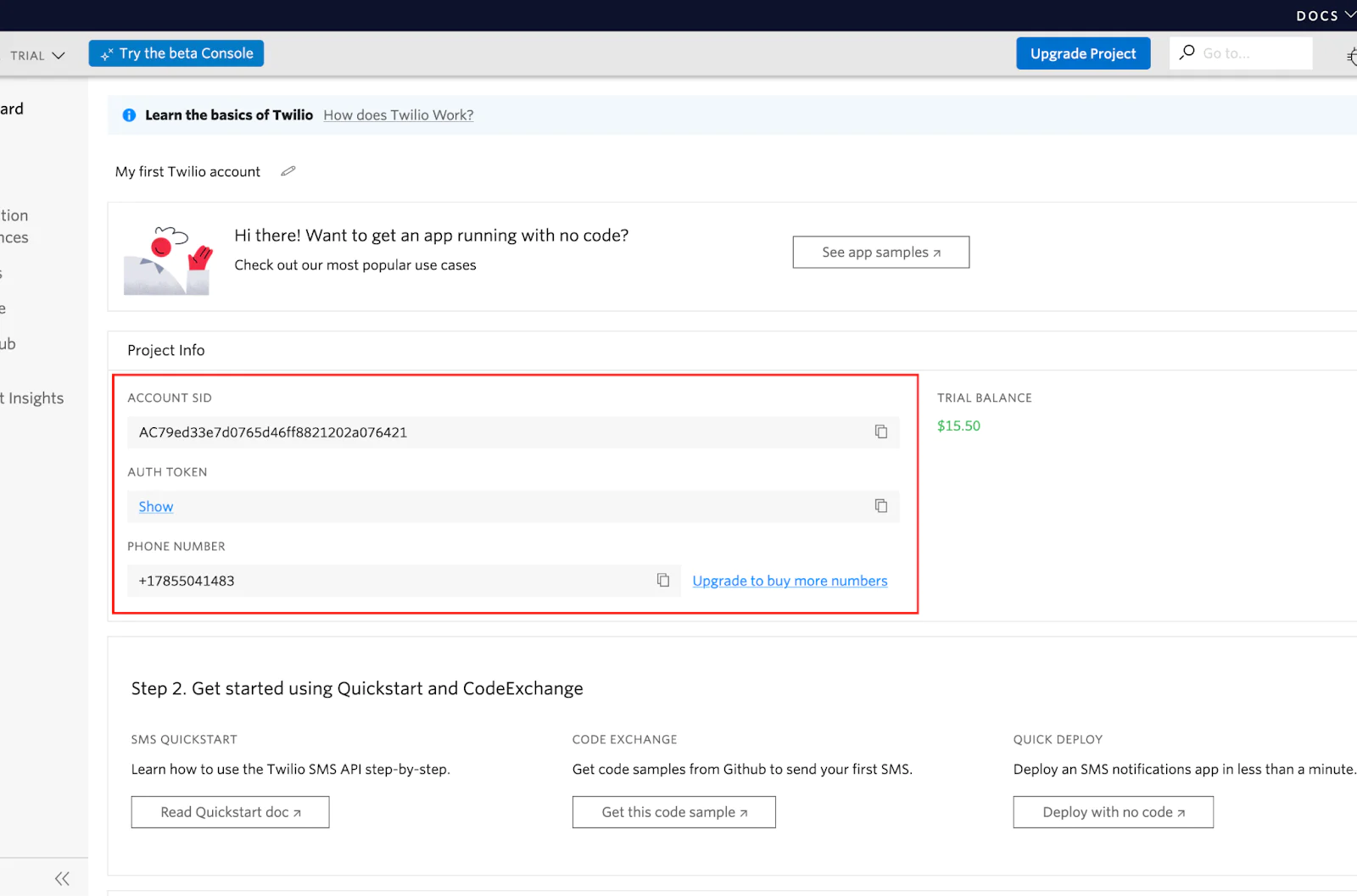Copy the Account SID value

click(881, 432)
